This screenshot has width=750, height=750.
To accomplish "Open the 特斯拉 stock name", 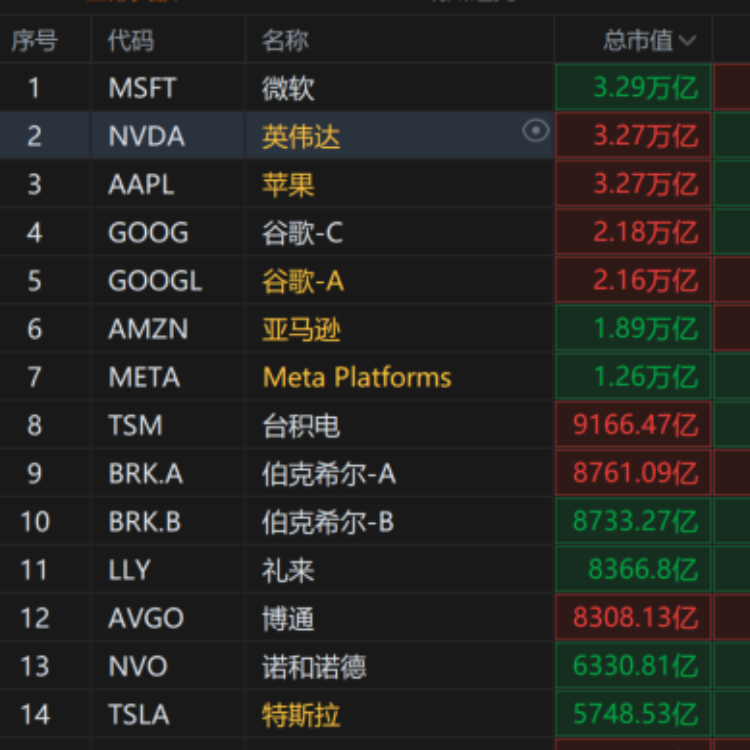I will point(301,715).
